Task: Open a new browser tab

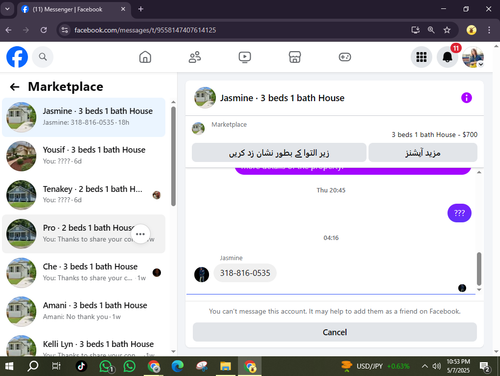Action: [x=141, y=9]
